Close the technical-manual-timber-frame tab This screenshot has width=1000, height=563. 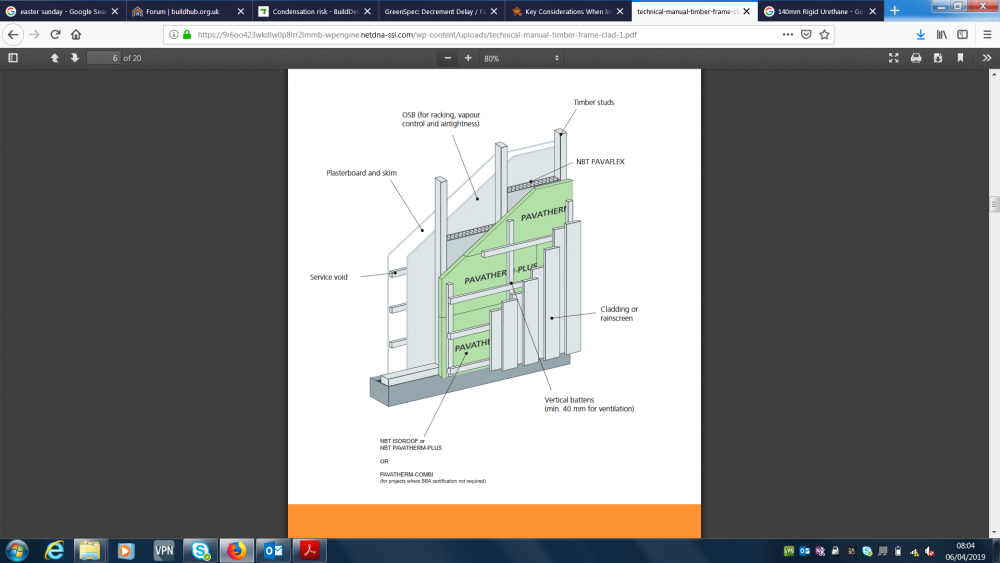point(746,11)
